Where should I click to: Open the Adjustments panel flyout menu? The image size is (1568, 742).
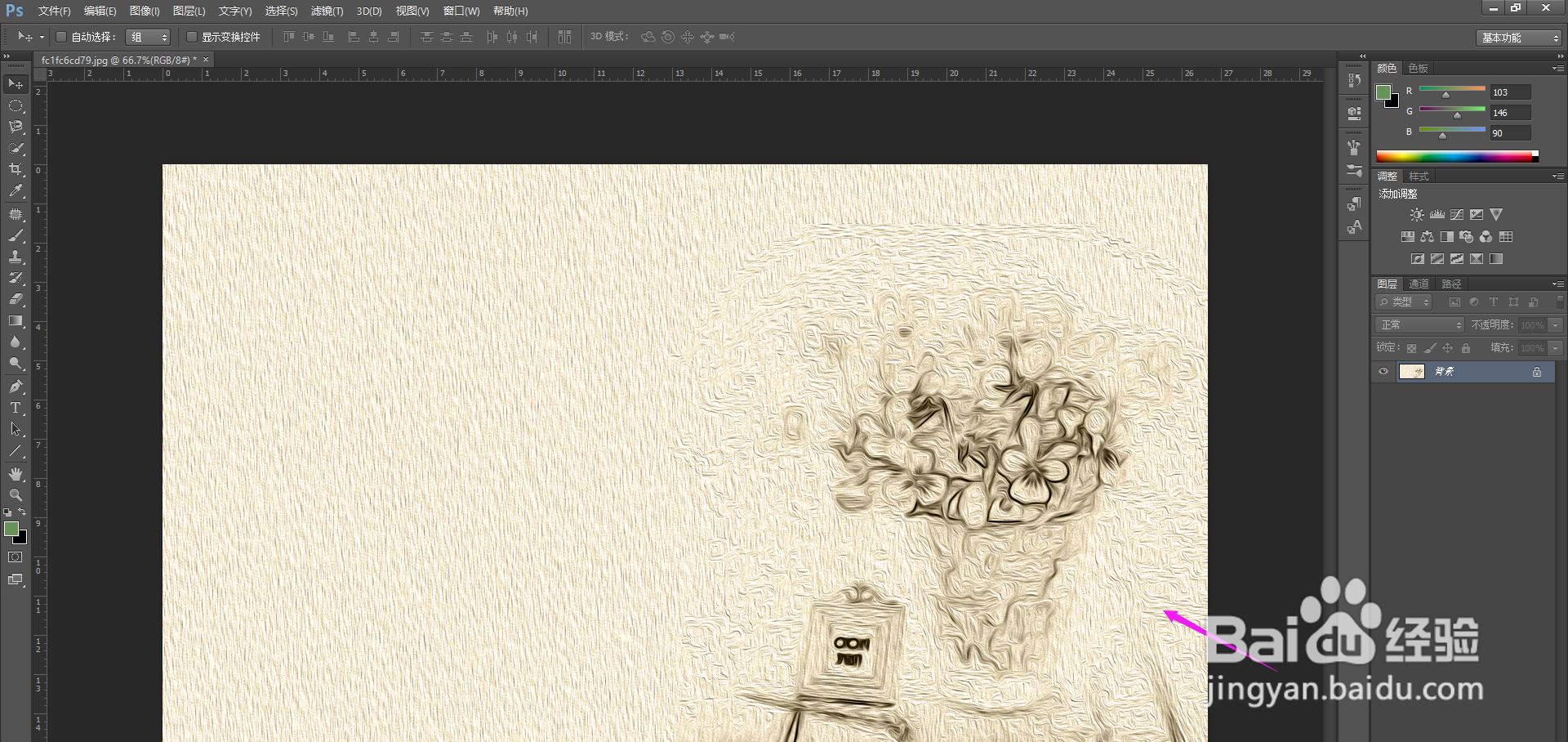click(x=1558, y=177)
